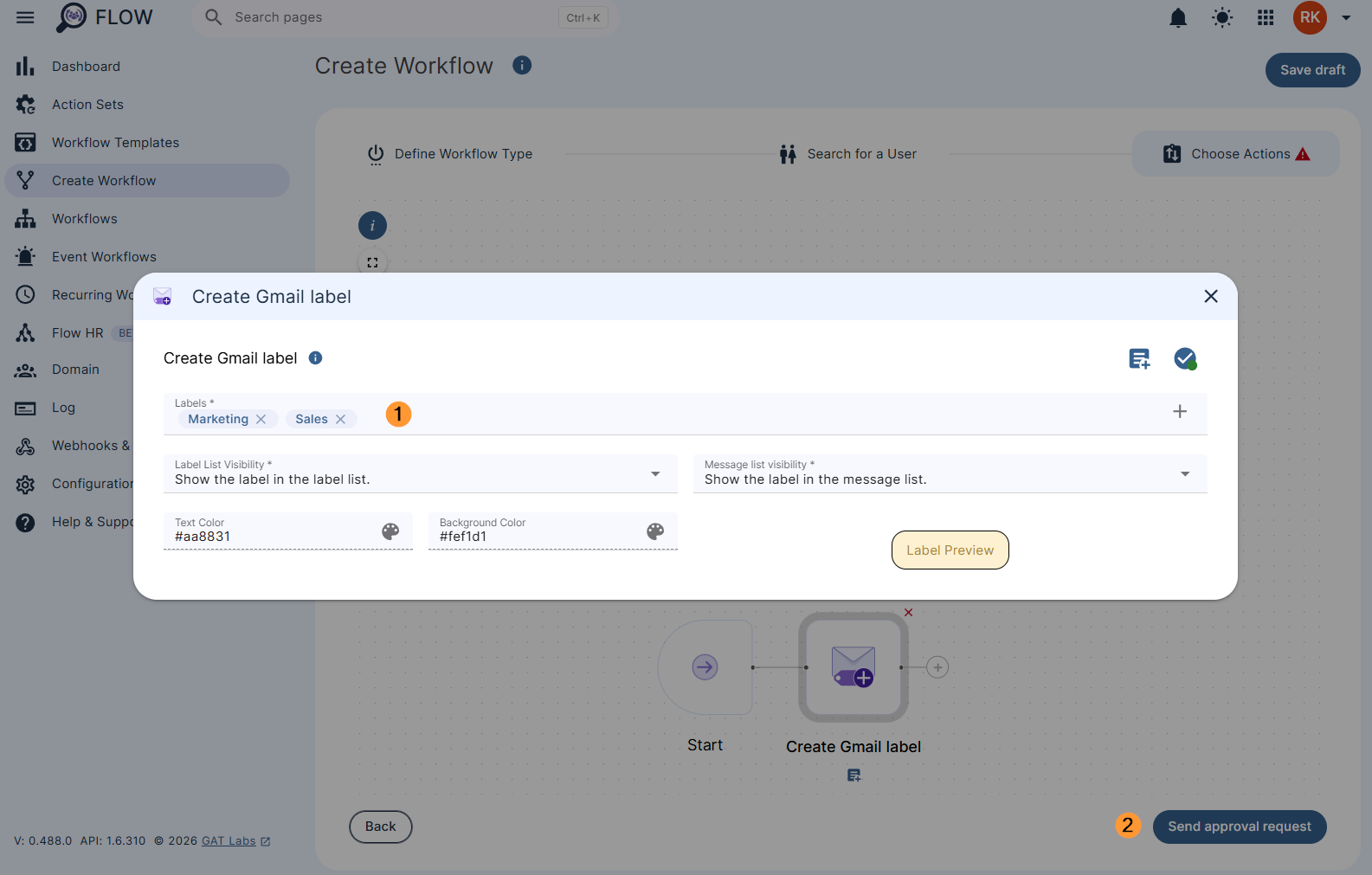
Task: Select the Choose Actions step
Action: click(1235, 154)
